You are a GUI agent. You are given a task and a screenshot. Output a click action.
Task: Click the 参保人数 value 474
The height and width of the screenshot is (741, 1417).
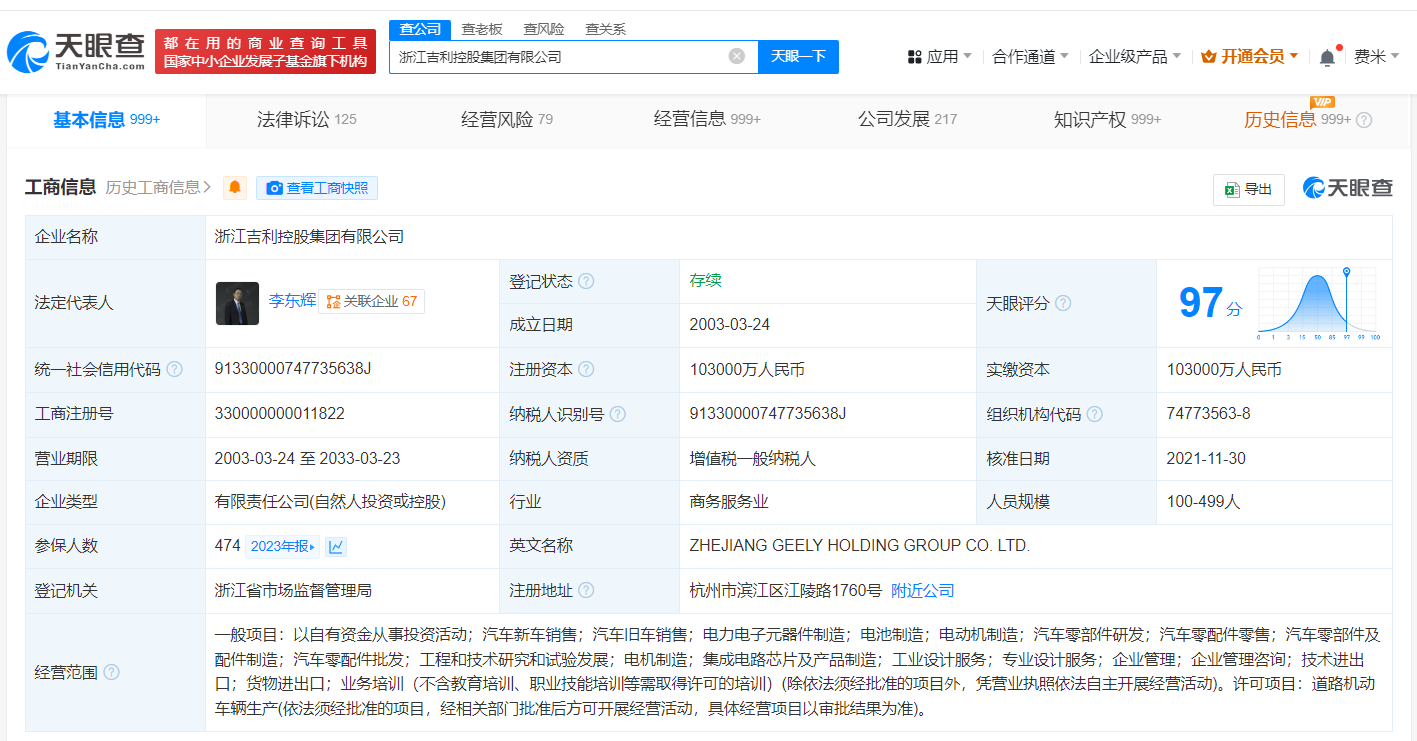coord(228,546)
